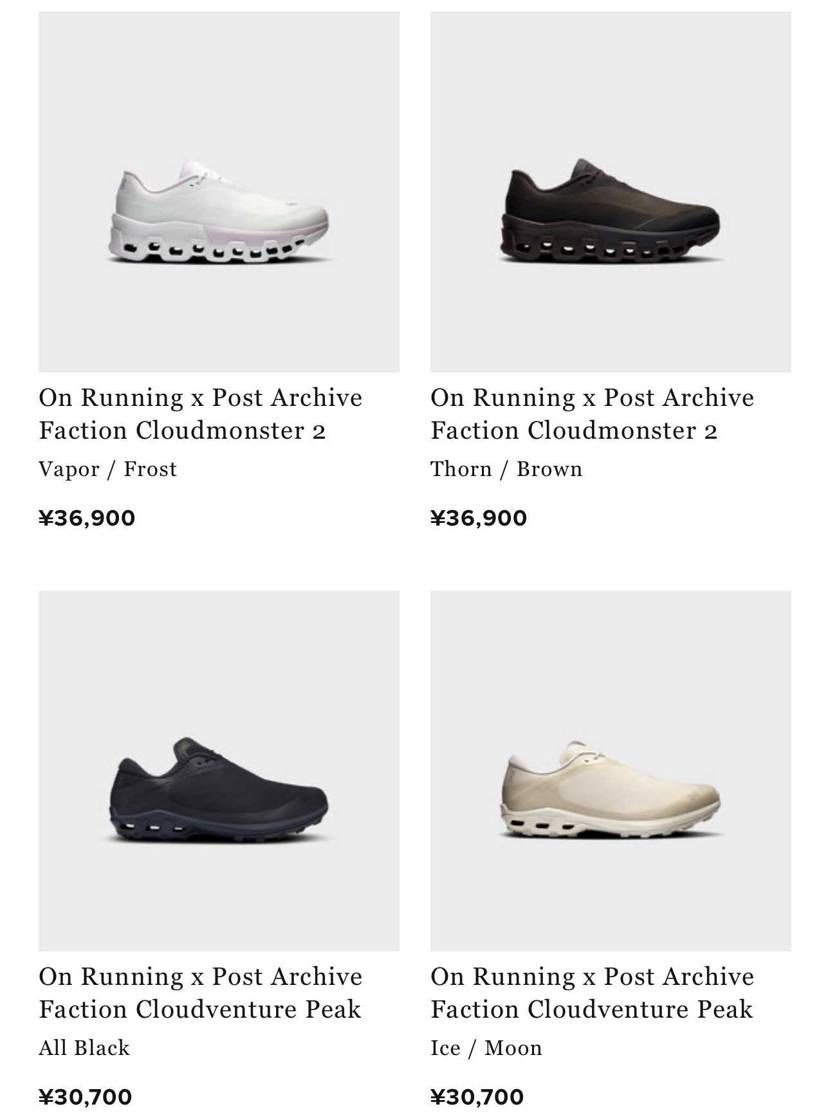
Task: Click the Cloudventure Peak title above All Black
Action: (201, 992)
